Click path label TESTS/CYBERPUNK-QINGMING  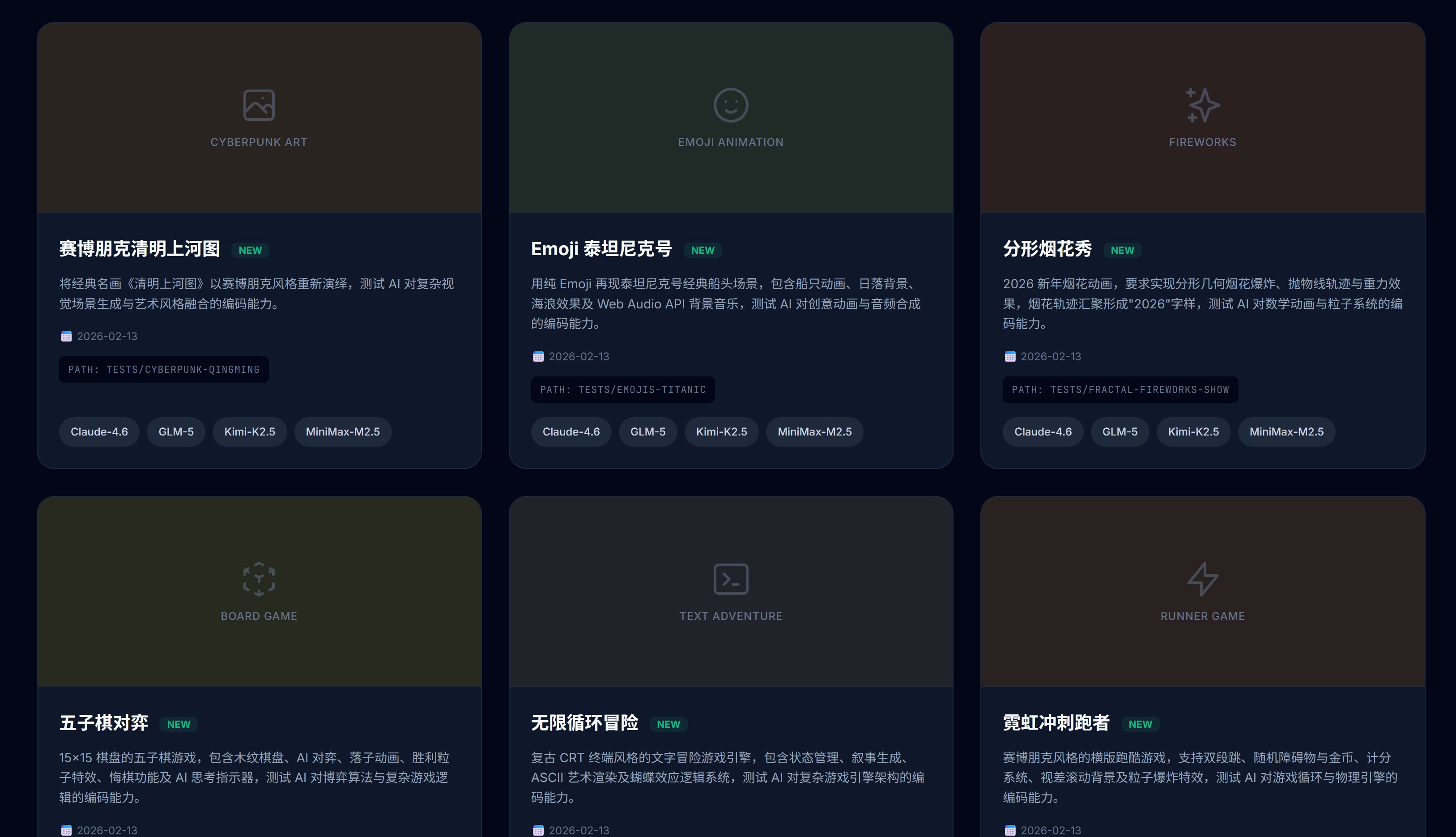[164, 370]
